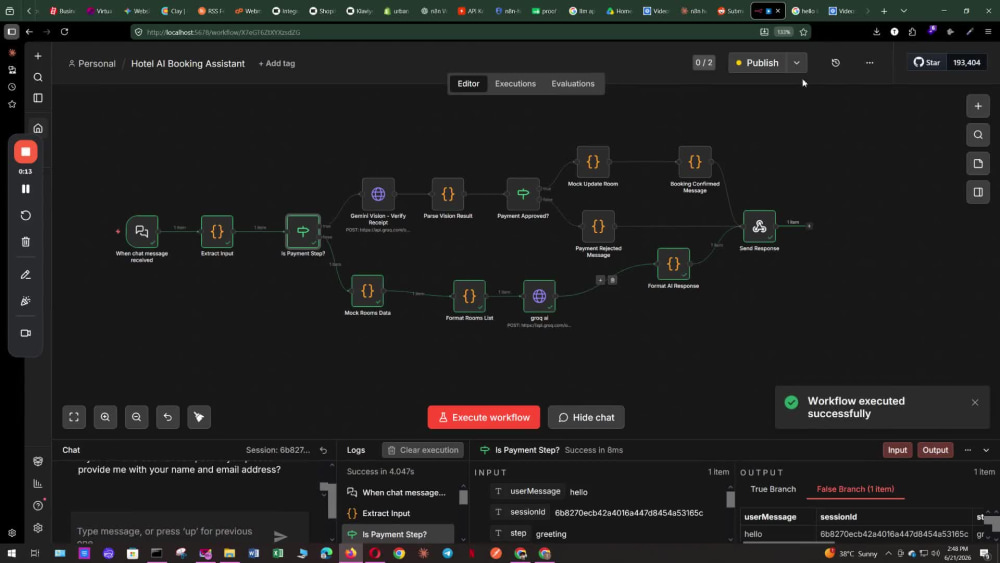The image size is (1000, 563).
Task: Click Clear execution in Logs
Action: pos(423,450)
